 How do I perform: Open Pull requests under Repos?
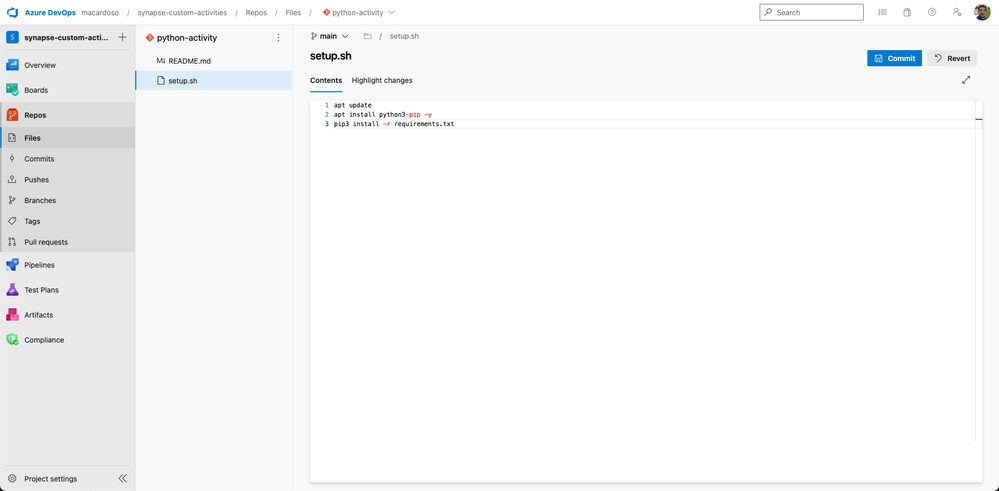68,242
